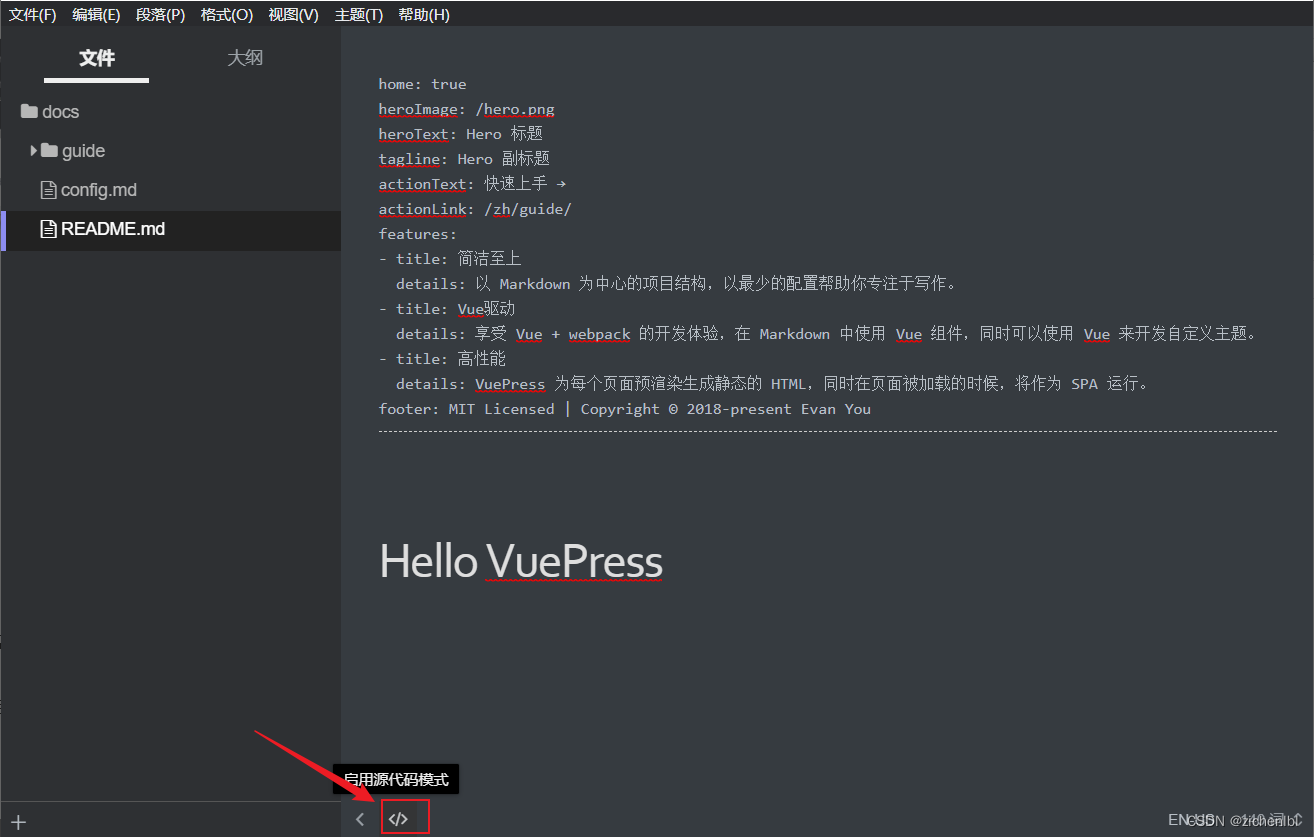Collapse the sidebar with the left angle-bracket icon
Image resolution: width=1314 pixels, height=837 pixels.
coord(360,819)
